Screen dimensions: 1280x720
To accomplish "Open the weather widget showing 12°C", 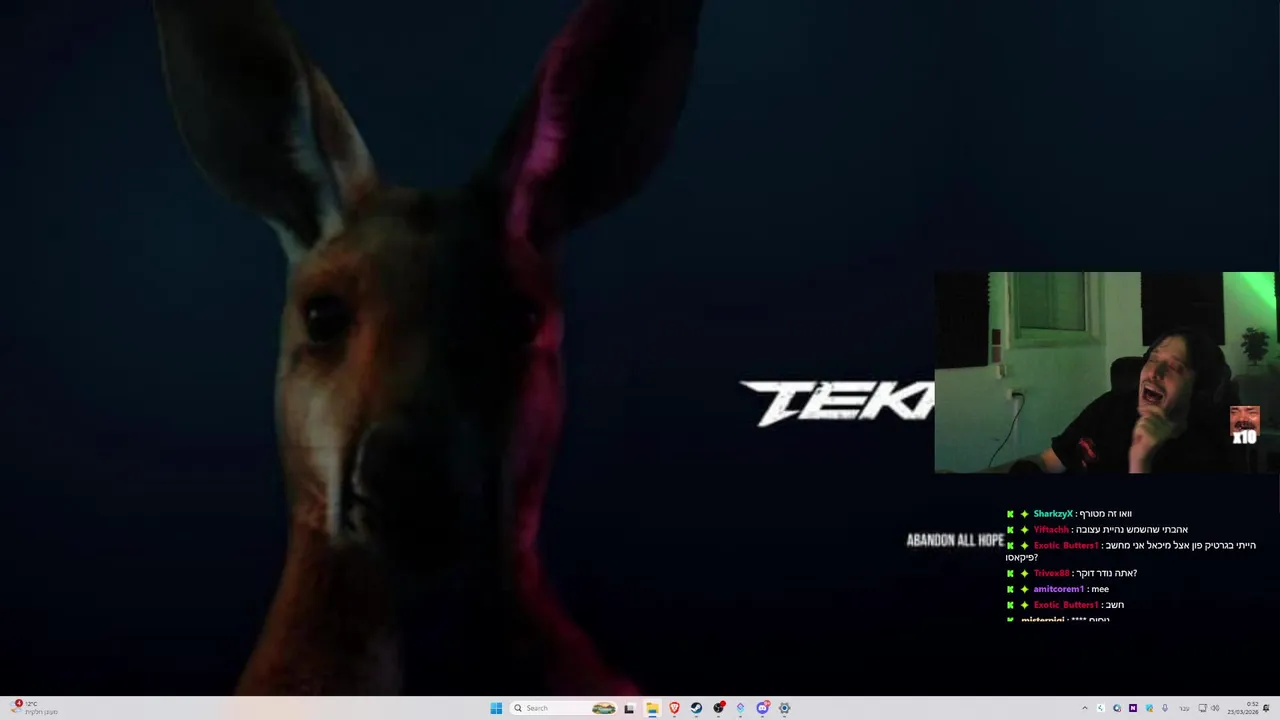I will pos(33,708).
